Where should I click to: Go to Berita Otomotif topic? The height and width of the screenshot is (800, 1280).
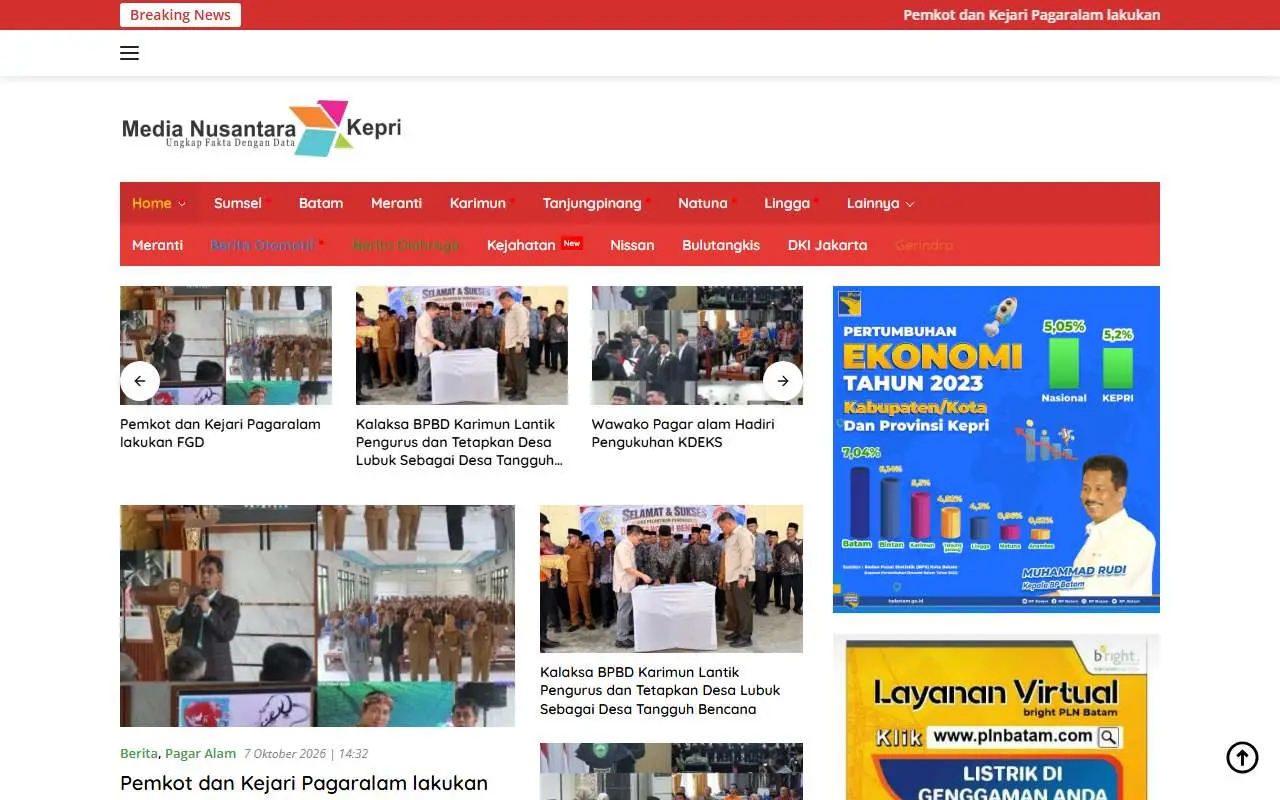coord(263,245)
